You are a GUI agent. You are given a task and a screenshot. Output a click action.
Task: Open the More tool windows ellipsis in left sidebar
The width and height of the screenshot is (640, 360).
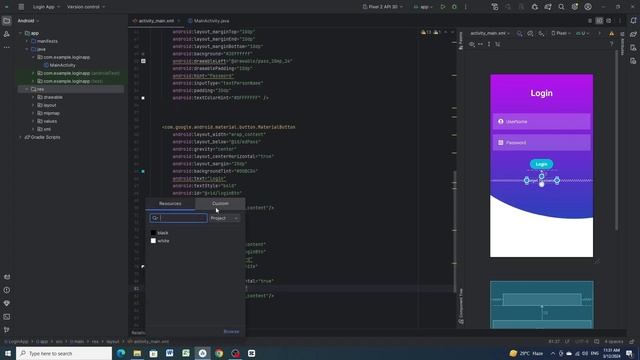coord(7,47)
